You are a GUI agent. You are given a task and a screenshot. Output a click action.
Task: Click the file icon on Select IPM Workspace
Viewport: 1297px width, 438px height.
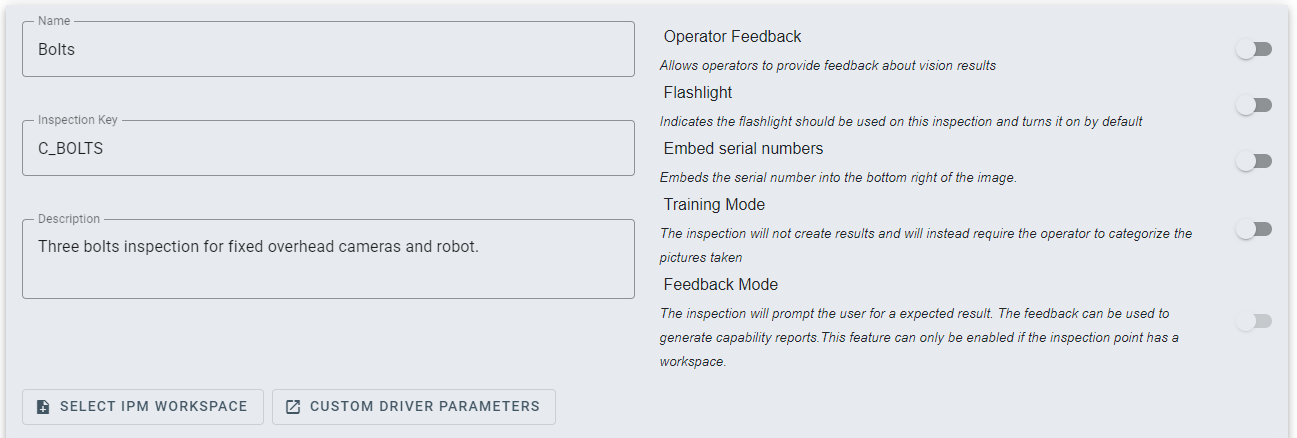click(x=43, y=407)
